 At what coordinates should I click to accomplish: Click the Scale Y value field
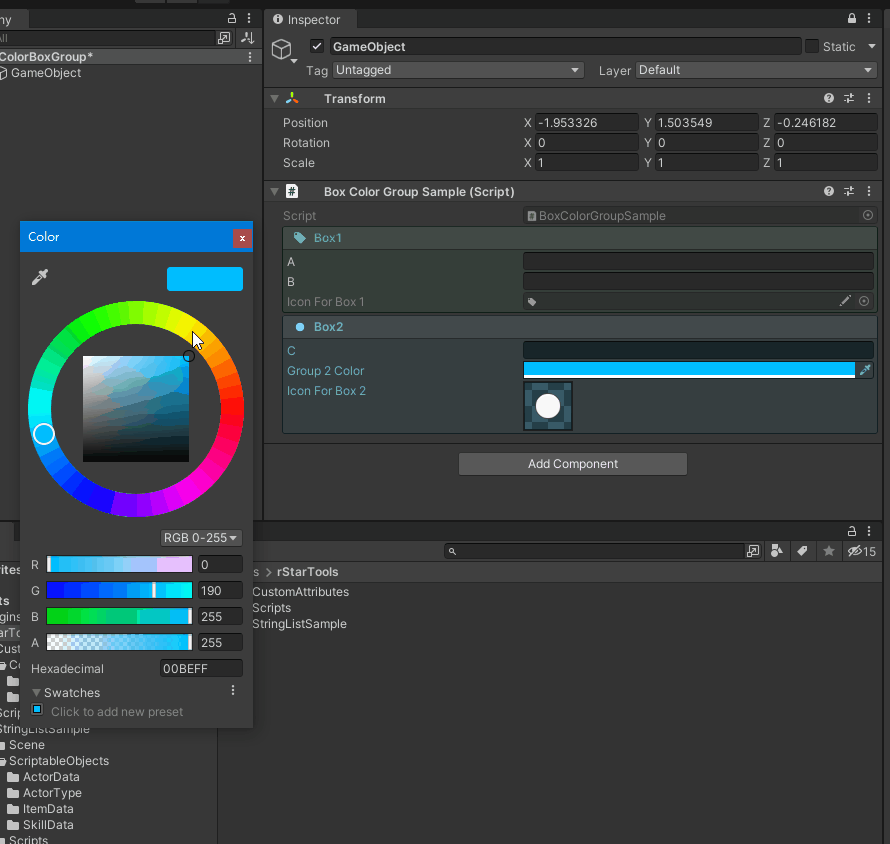(x=706, y=162)
